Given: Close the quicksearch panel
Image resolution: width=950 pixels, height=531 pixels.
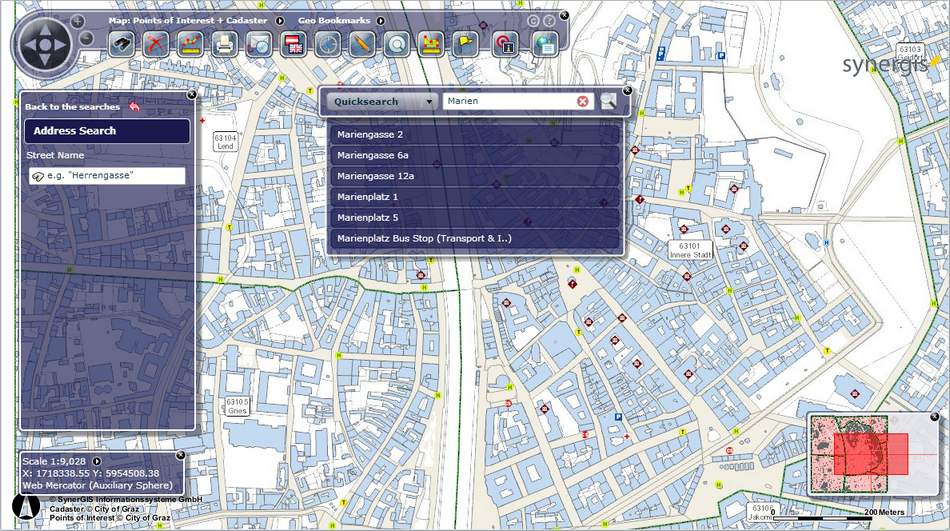Looking at the screenshot, I should [x=628, y=90].
